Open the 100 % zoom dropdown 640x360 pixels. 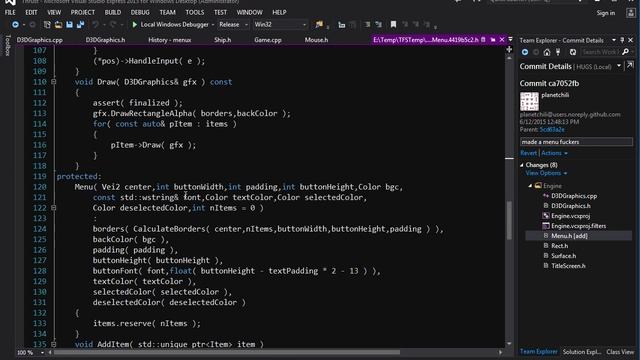[x=42, y=352]
